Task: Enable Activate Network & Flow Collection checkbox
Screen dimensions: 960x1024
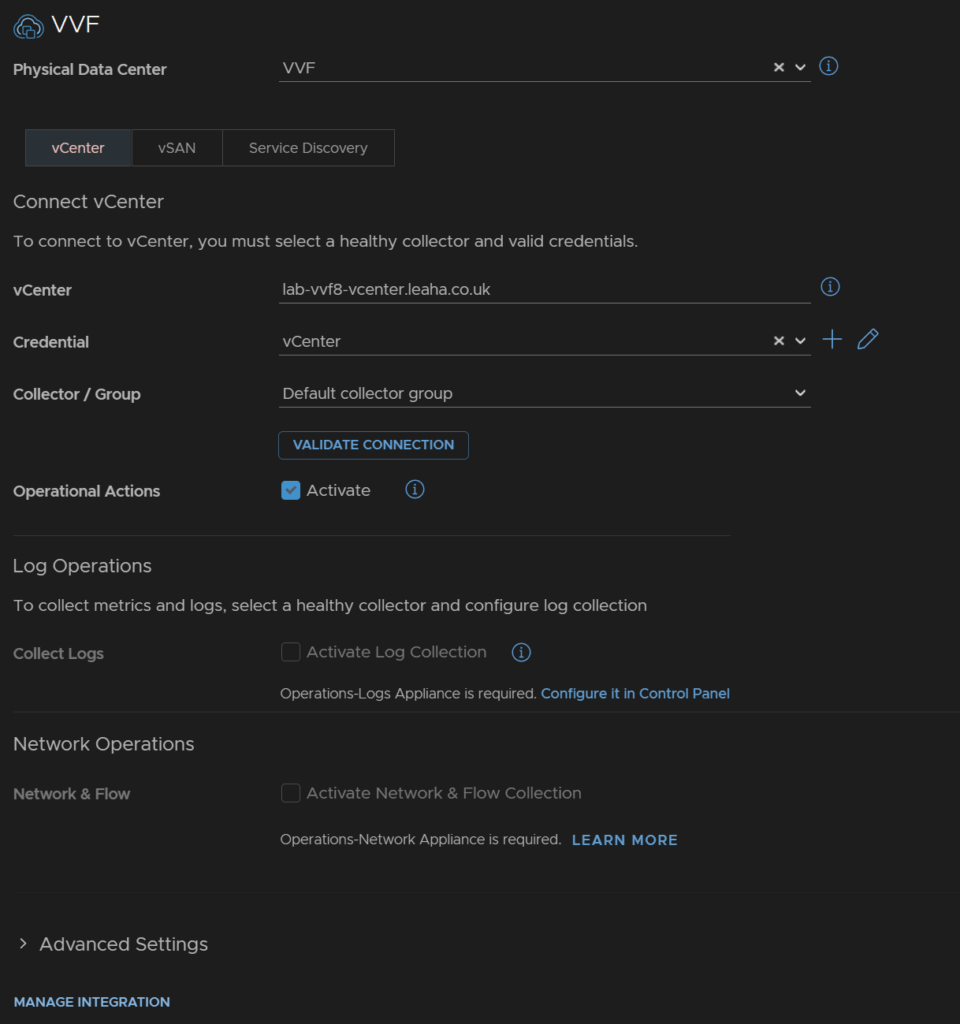Action: 291,793
